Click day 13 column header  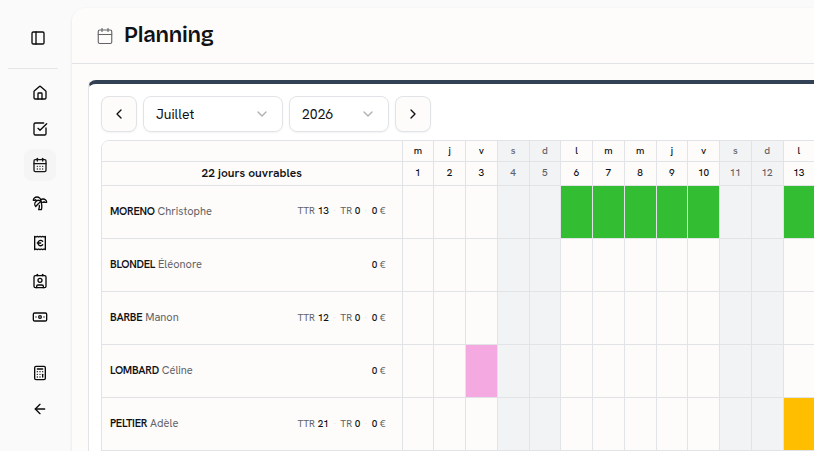[799, 173]
